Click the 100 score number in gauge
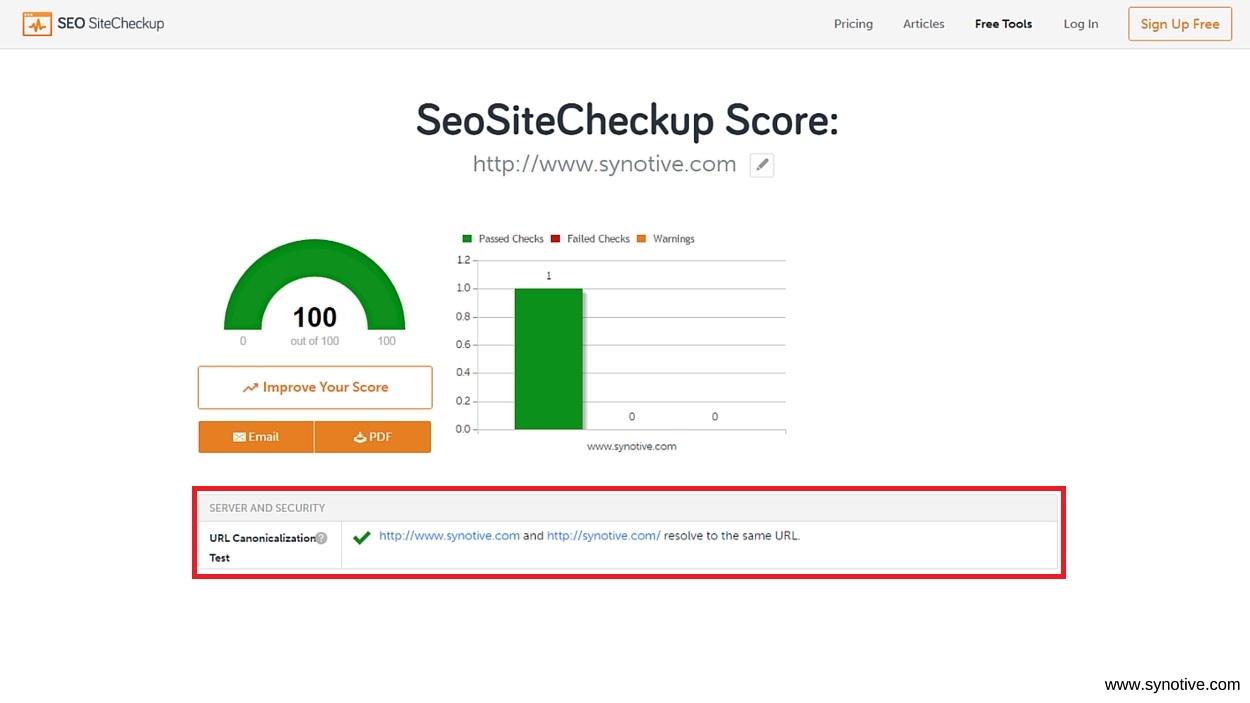 (x=315, y=318)
